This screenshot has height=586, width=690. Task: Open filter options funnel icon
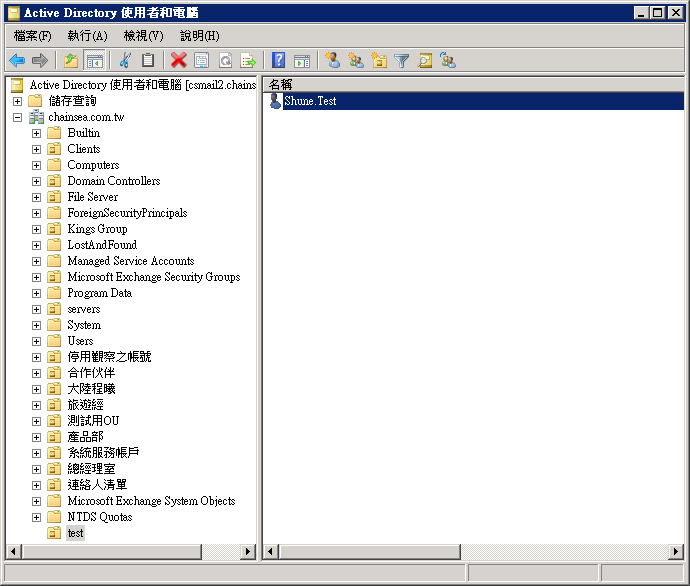pos(401,61)
